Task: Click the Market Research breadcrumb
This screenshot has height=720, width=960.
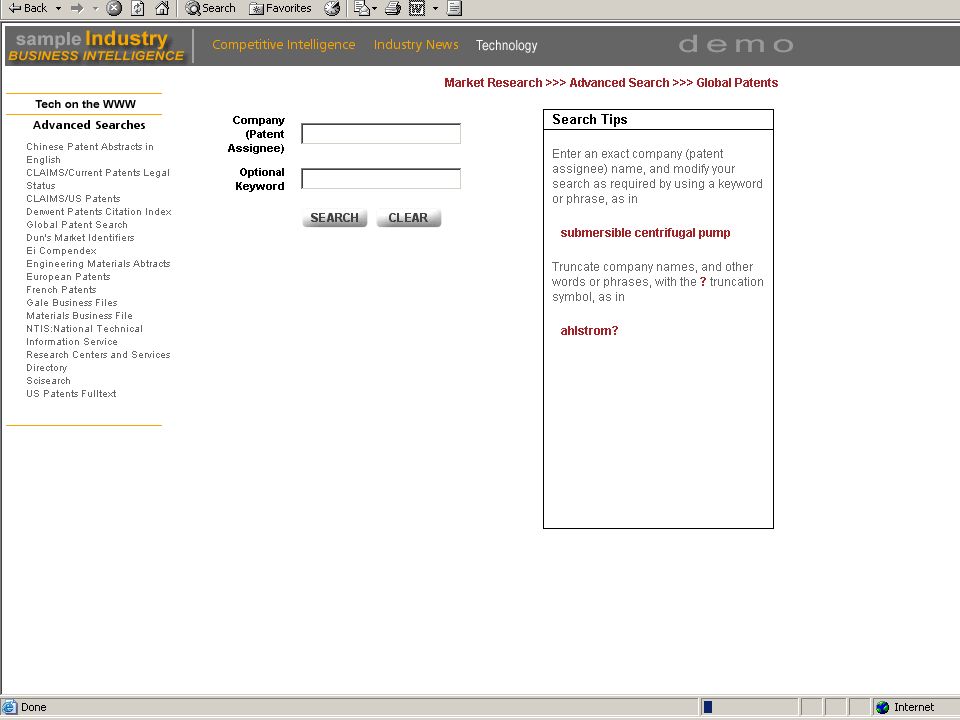Action: point(493,83)
